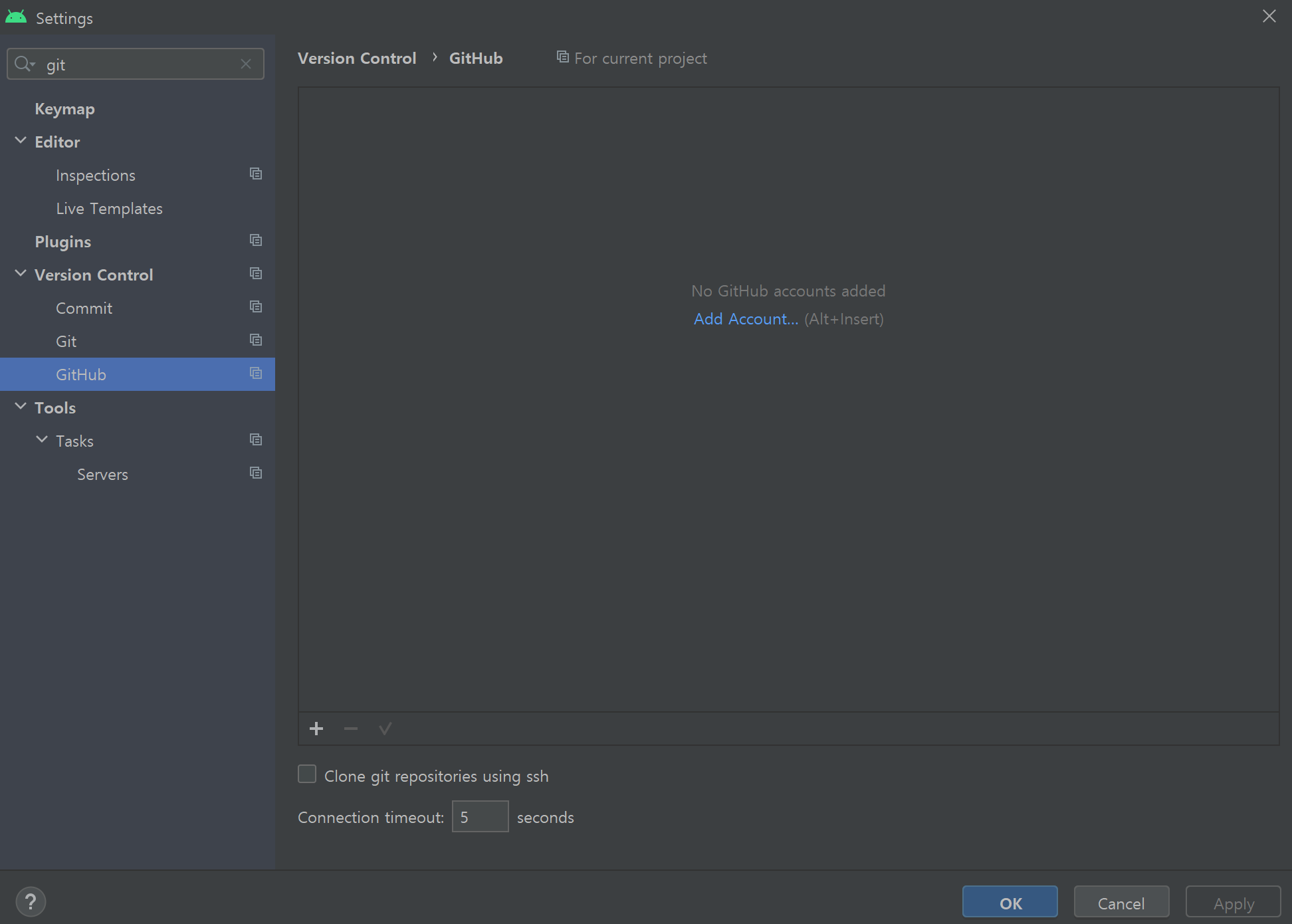
Task: Select Plugins in the settings tree
Action: click(x=63, y=242)
